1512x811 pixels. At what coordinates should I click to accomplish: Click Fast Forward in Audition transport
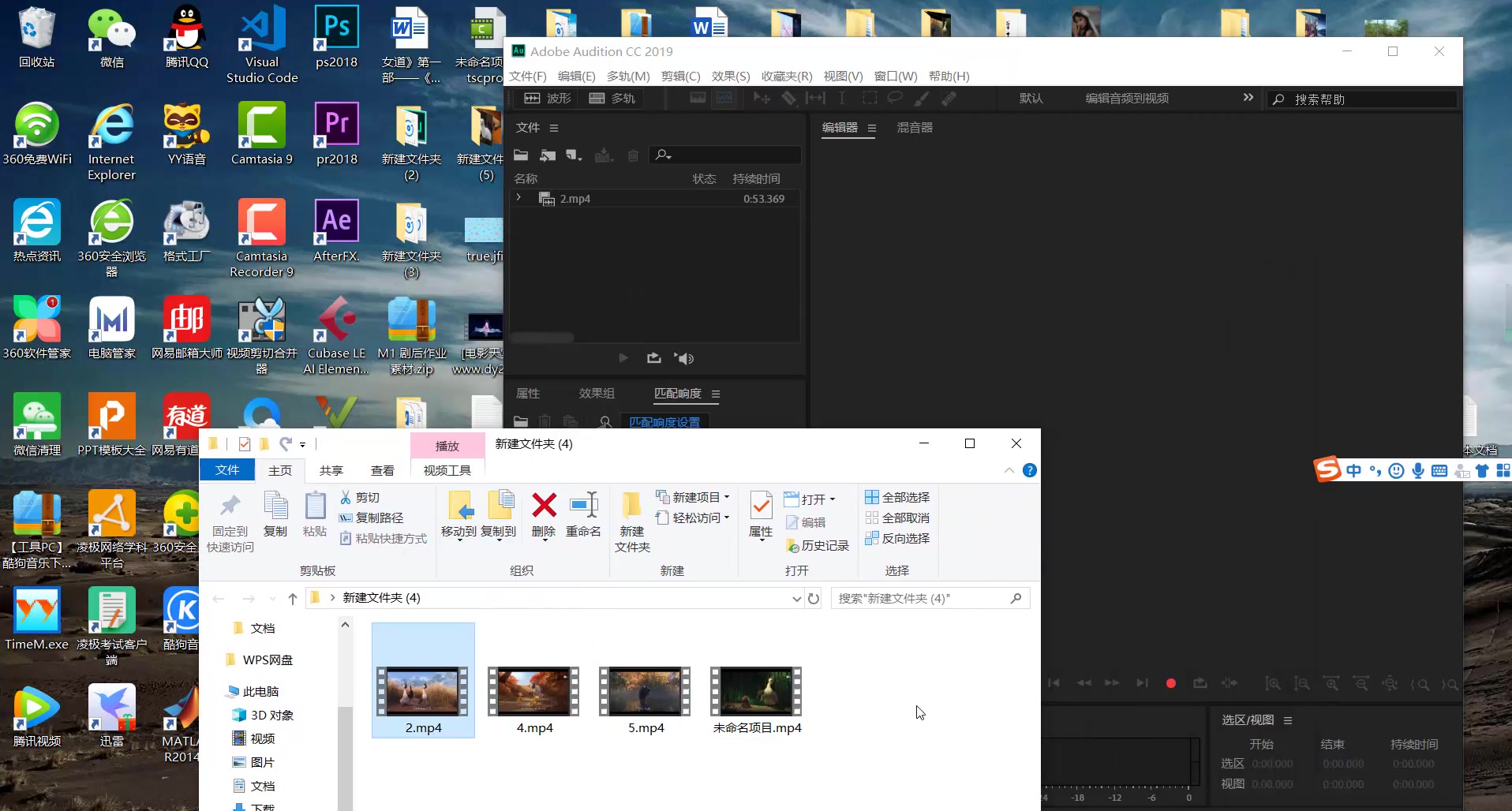(1112, 683)
